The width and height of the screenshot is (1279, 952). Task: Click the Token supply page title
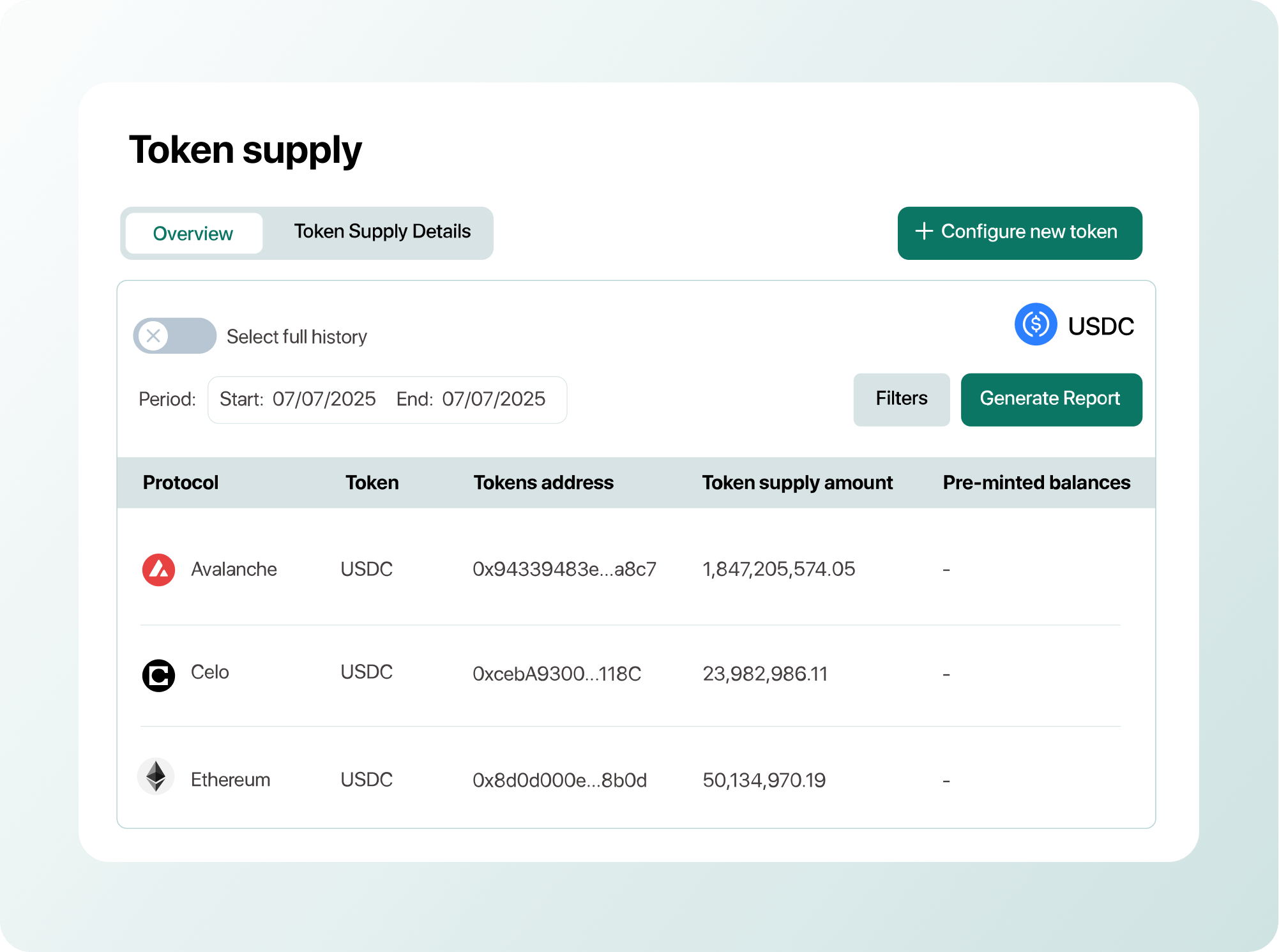point(245,151)
